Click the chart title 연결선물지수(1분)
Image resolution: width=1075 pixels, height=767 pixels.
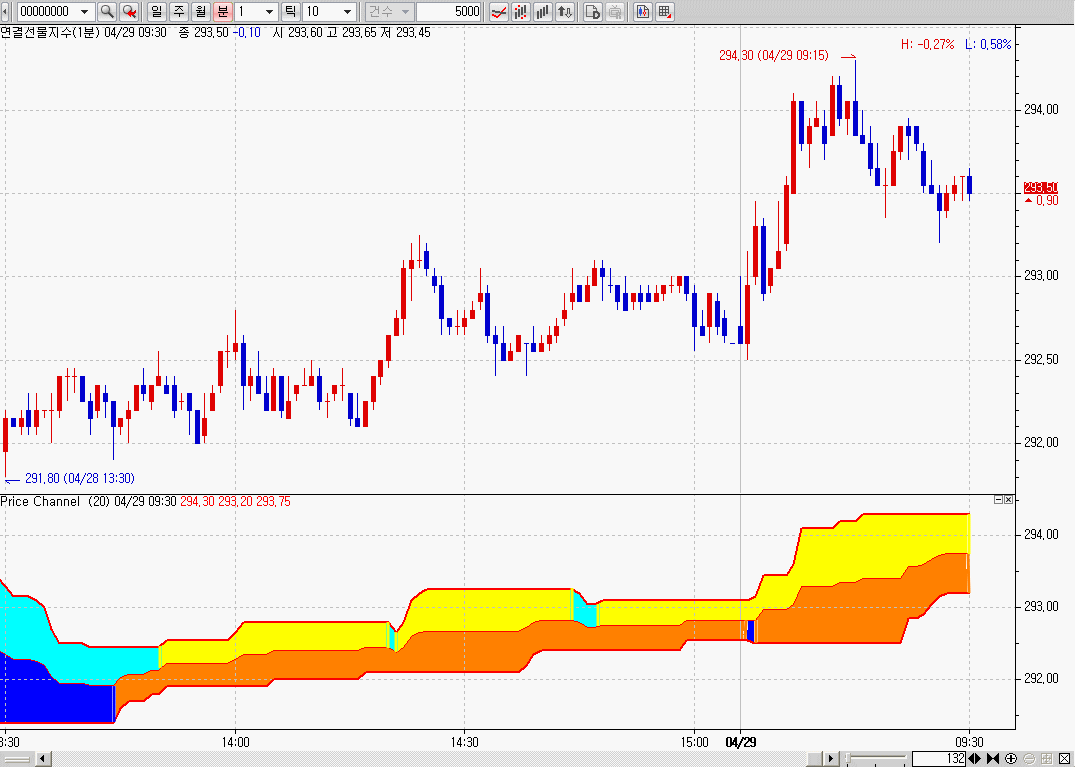(50, 32)
